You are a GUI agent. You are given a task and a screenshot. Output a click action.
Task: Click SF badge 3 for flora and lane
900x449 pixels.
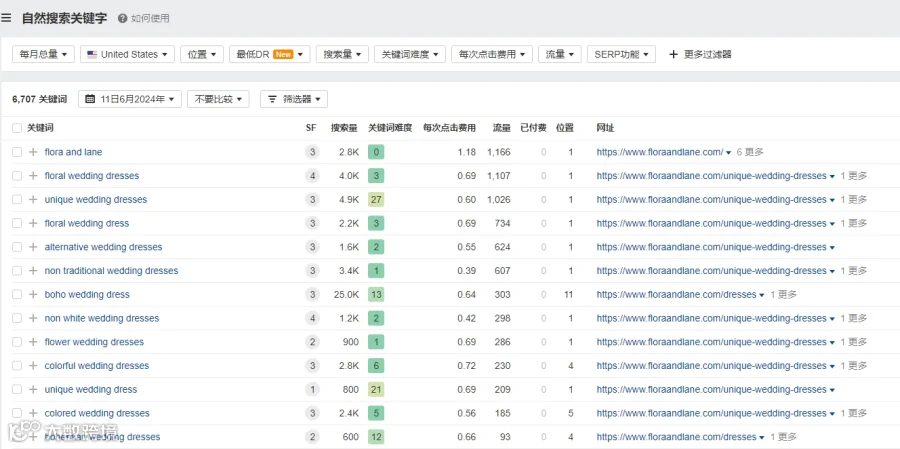(x=312, y=152)
